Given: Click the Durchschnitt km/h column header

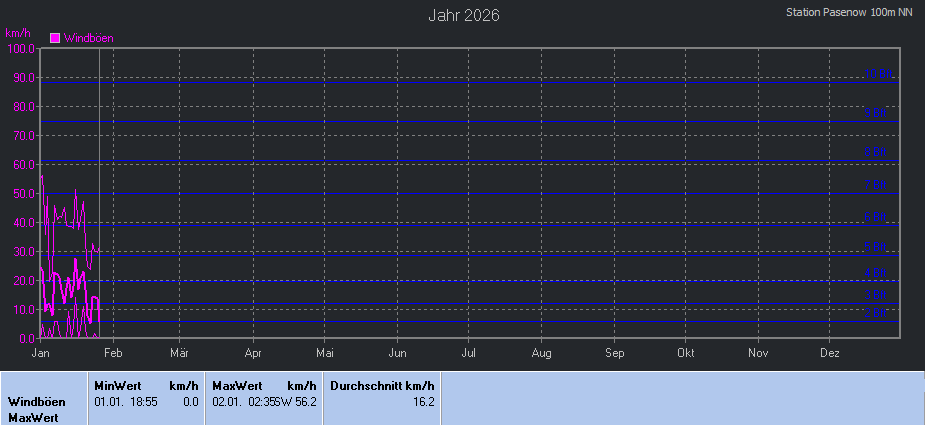Looking at the screenshot, I should (x=382, y=385).
